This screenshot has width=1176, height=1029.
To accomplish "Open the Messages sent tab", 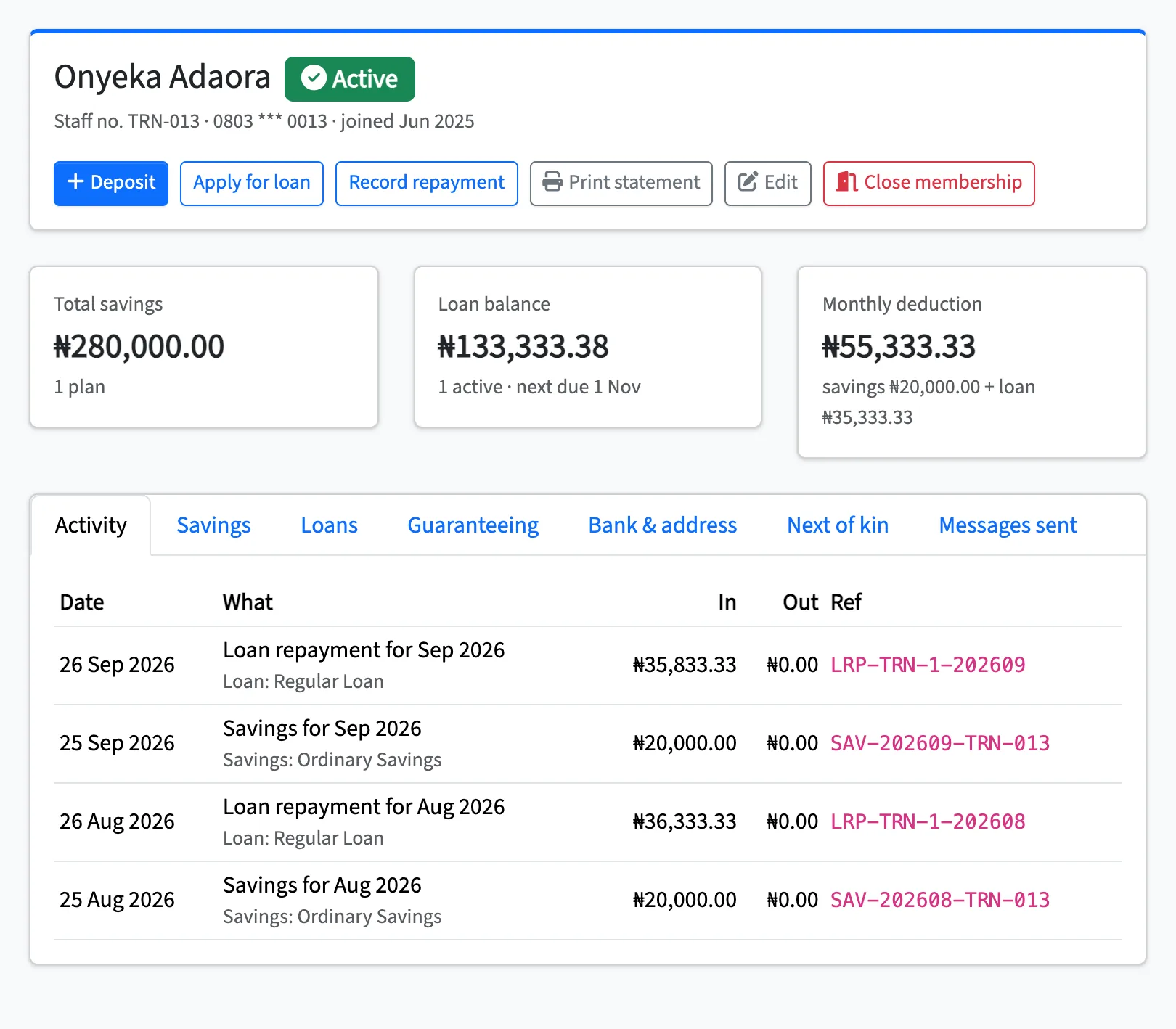I will 1008,525.
